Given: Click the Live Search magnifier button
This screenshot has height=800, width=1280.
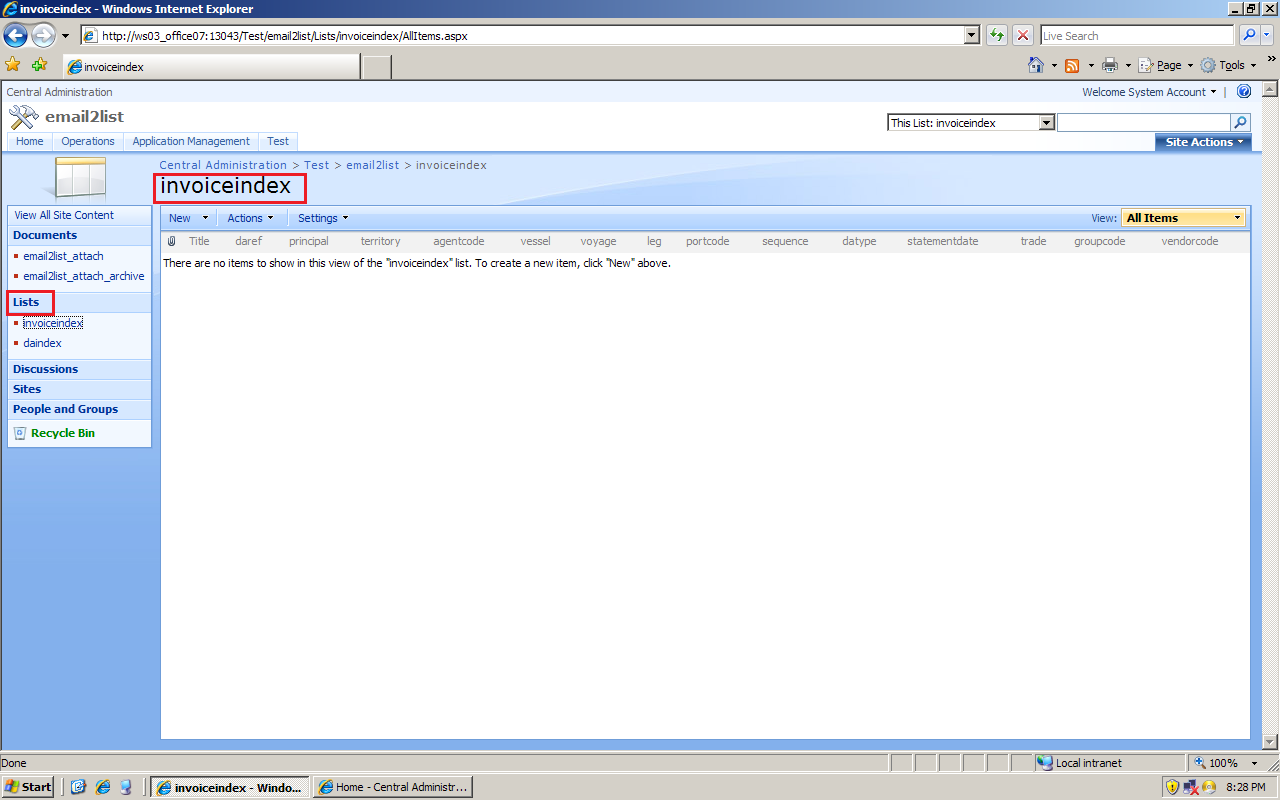Looking at the screenshot, I should (x=1249, y=36).
